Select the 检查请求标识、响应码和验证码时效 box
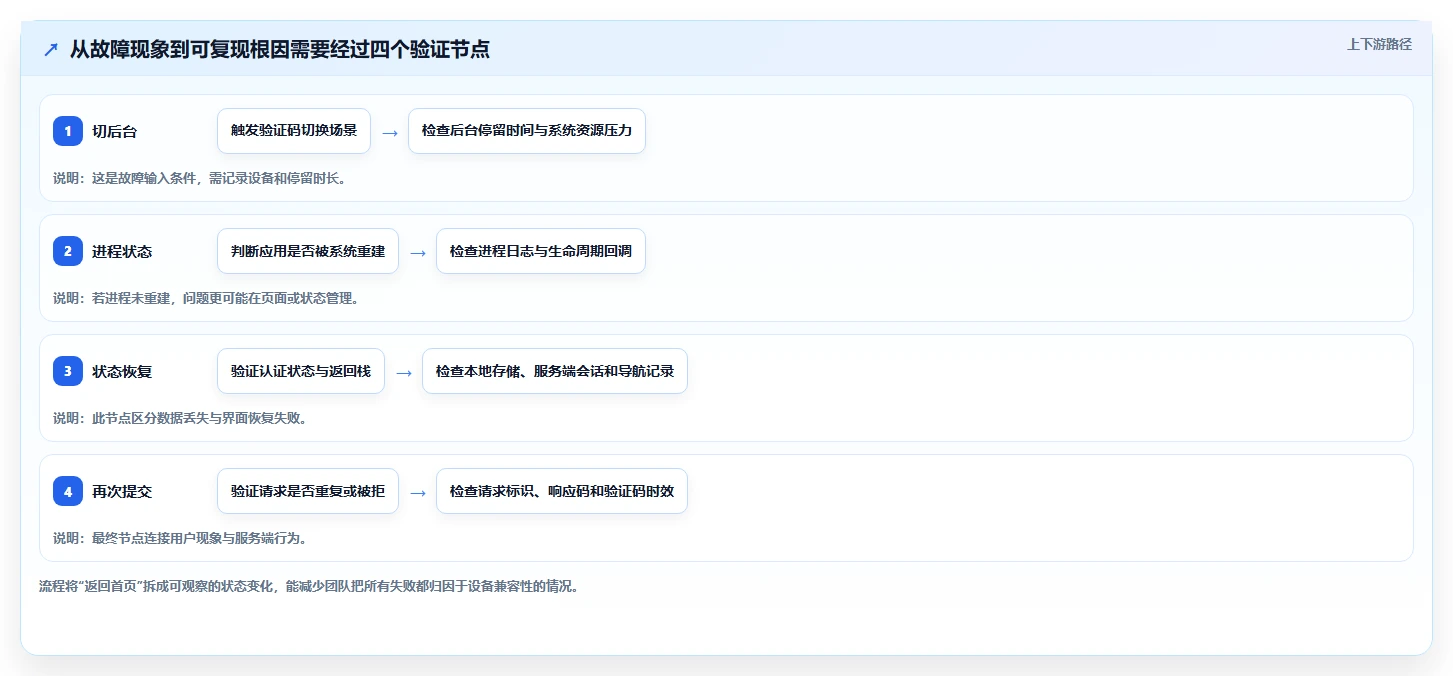This screenshot has height=676, width=1453. tap(562, 491)
